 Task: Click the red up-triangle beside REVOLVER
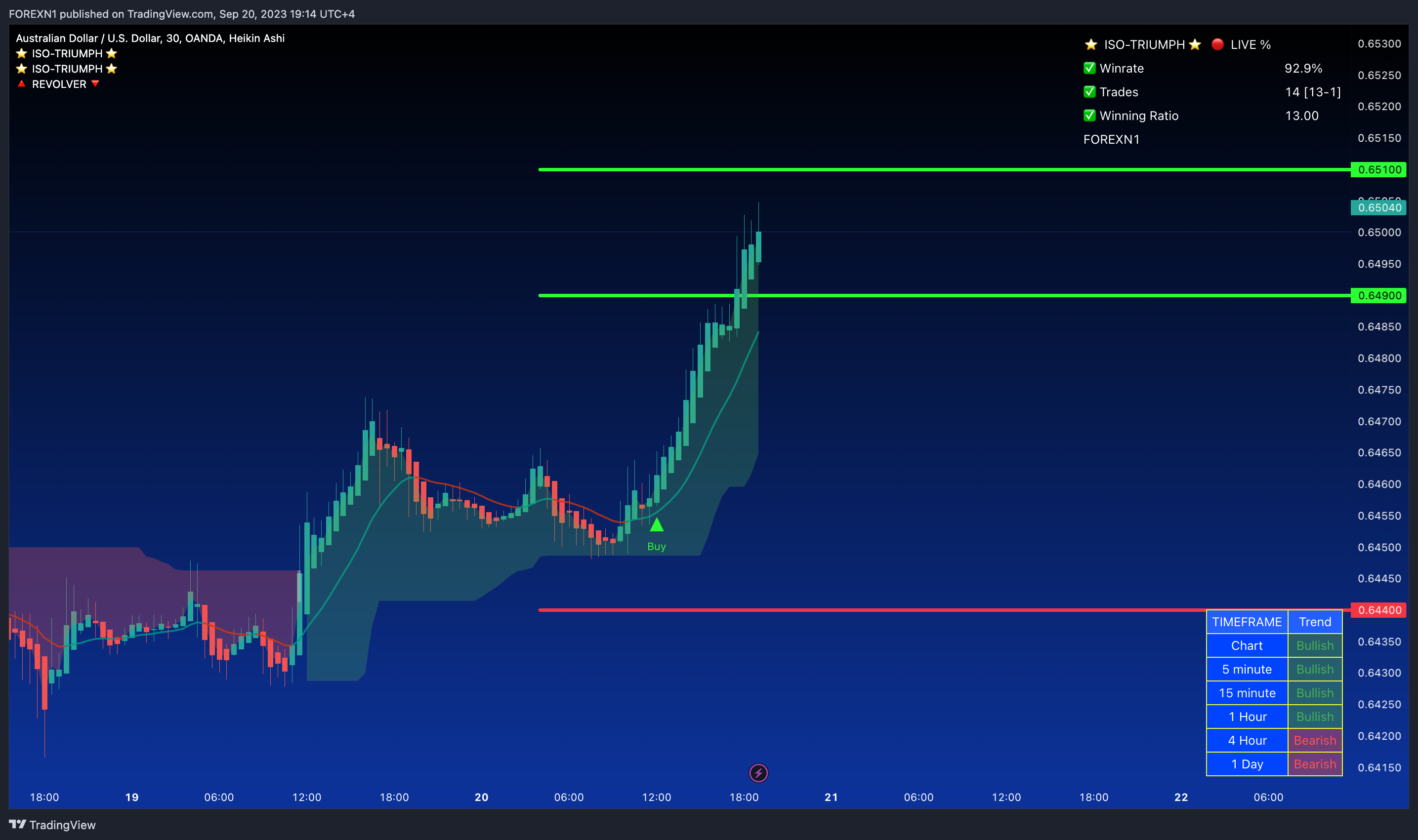(22, 84)
